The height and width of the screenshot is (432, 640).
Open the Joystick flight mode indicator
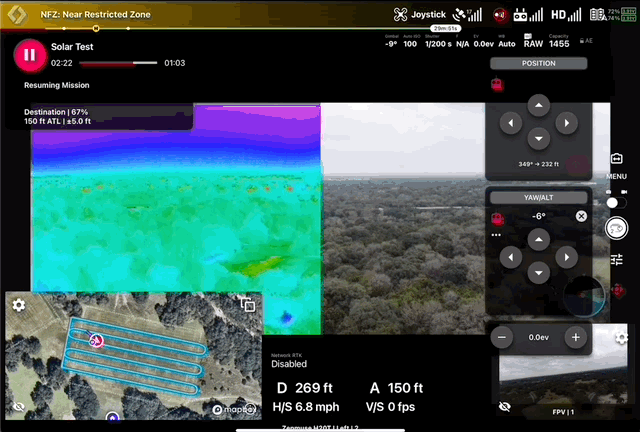[420, 15]
